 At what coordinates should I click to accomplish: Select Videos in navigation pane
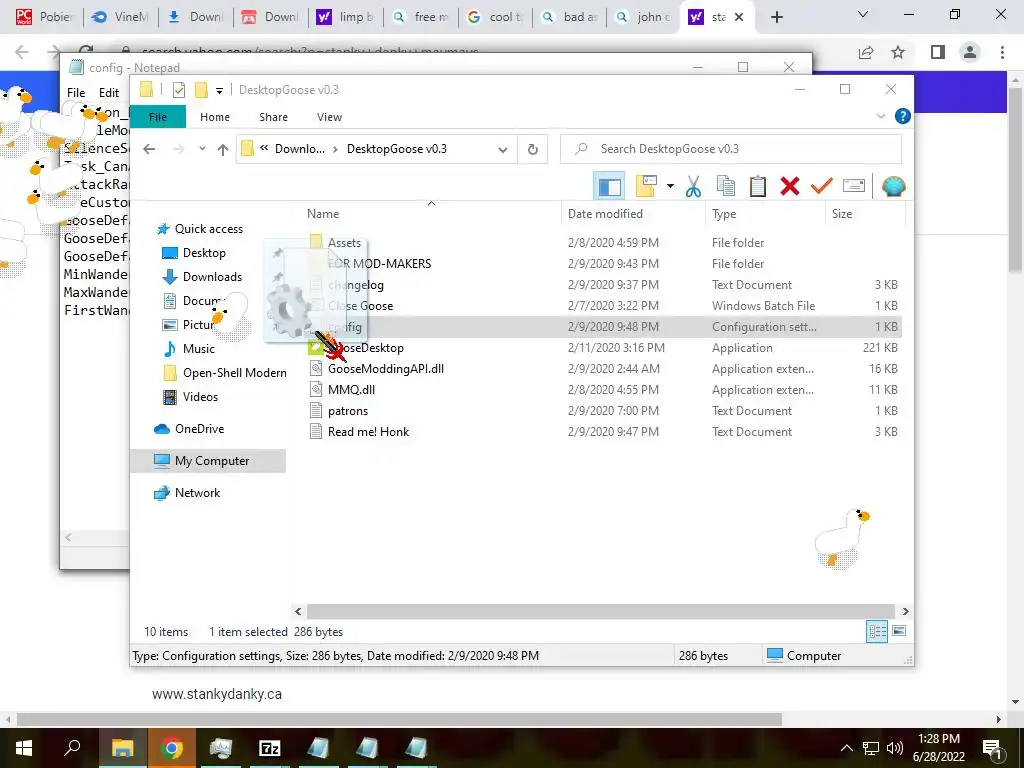pyautogui.click(x=200, y=397)
